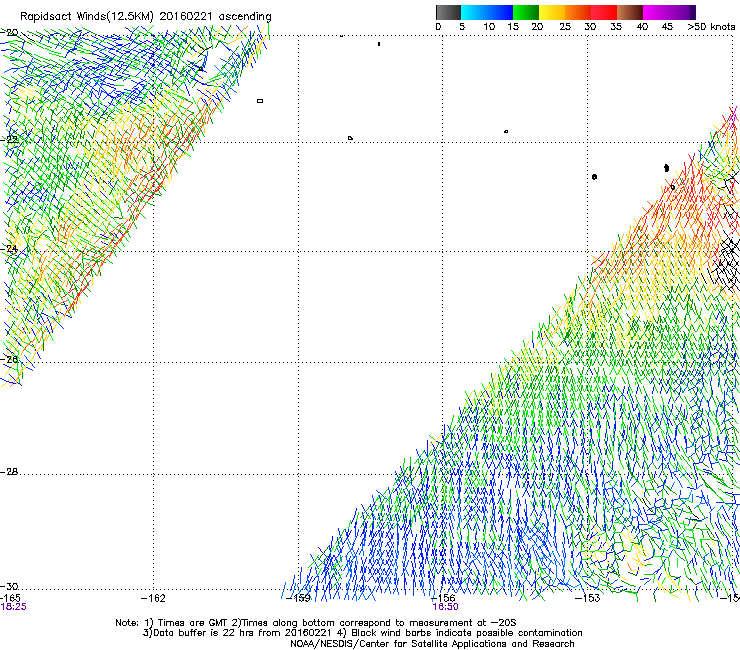This screenshot has width=740, height=650.
Task: Click the yellow 20-25 knots legend segment
Action: (x=552, y=12)
